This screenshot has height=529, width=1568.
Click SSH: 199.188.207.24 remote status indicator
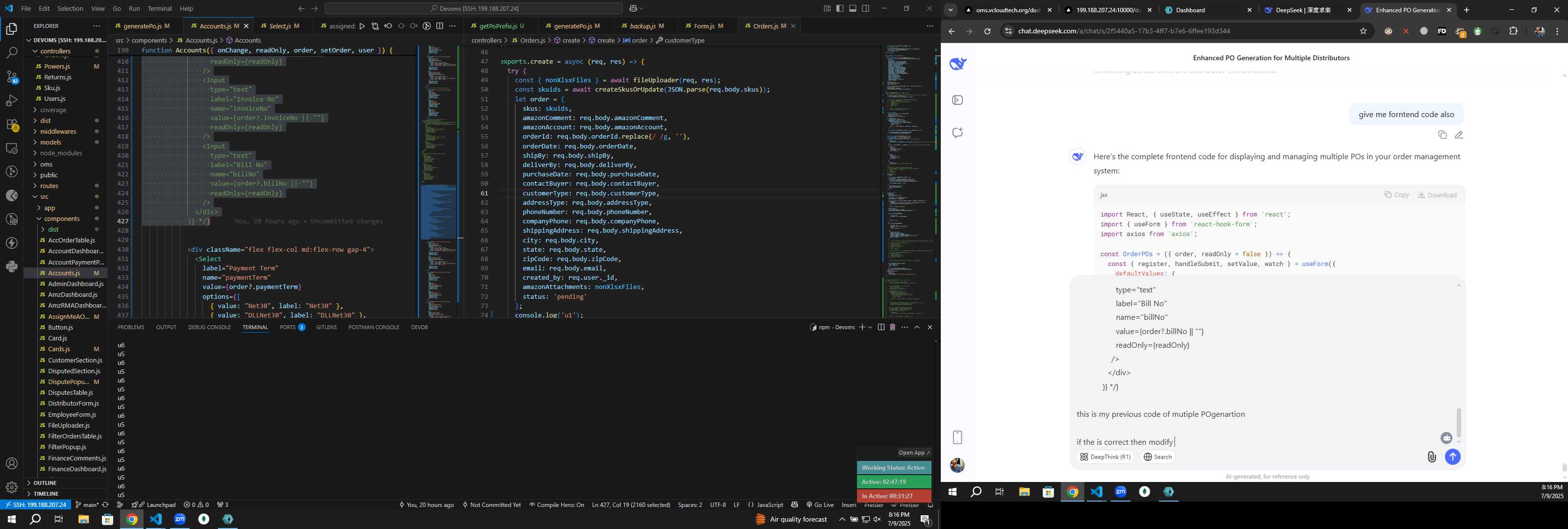[x=35, y=505]
